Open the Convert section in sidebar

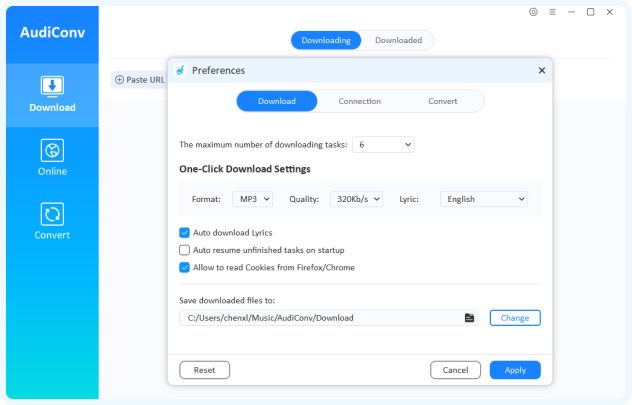52,222
